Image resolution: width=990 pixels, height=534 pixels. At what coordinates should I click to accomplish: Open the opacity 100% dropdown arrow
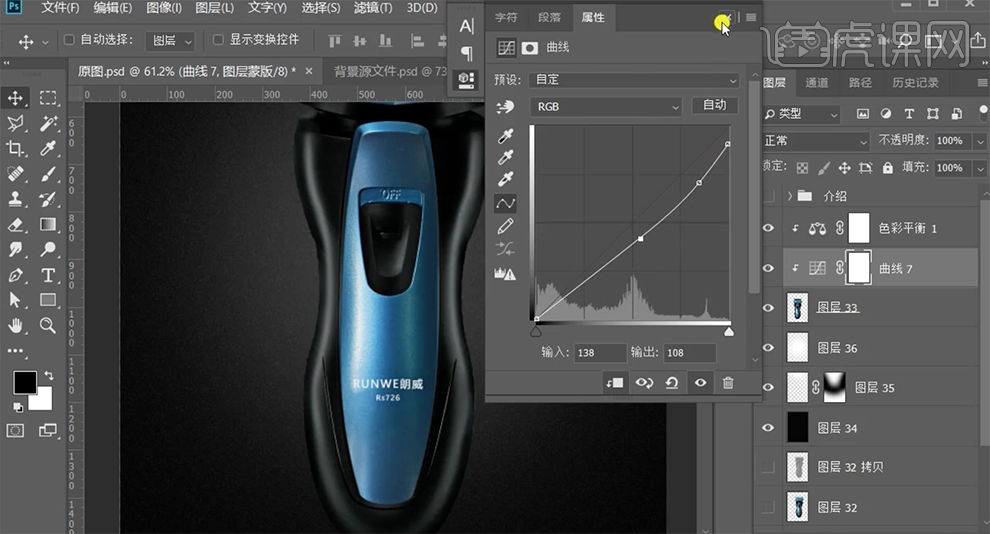pyautogui.click(x=980, y=141)
